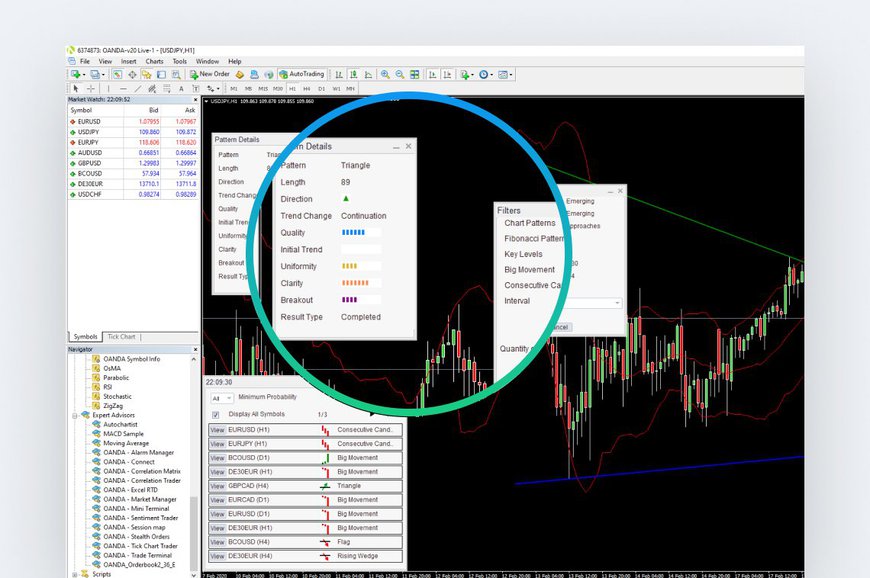Switch to the Tick Chart tab
The width and height of the screenshot is (870, 578).
(x=121, y=337)
